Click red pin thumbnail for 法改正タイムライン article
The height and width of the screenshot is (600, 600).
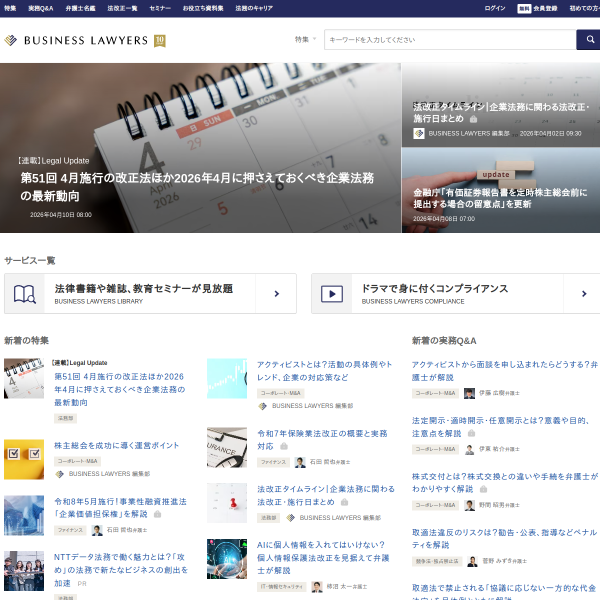[227, 503]
